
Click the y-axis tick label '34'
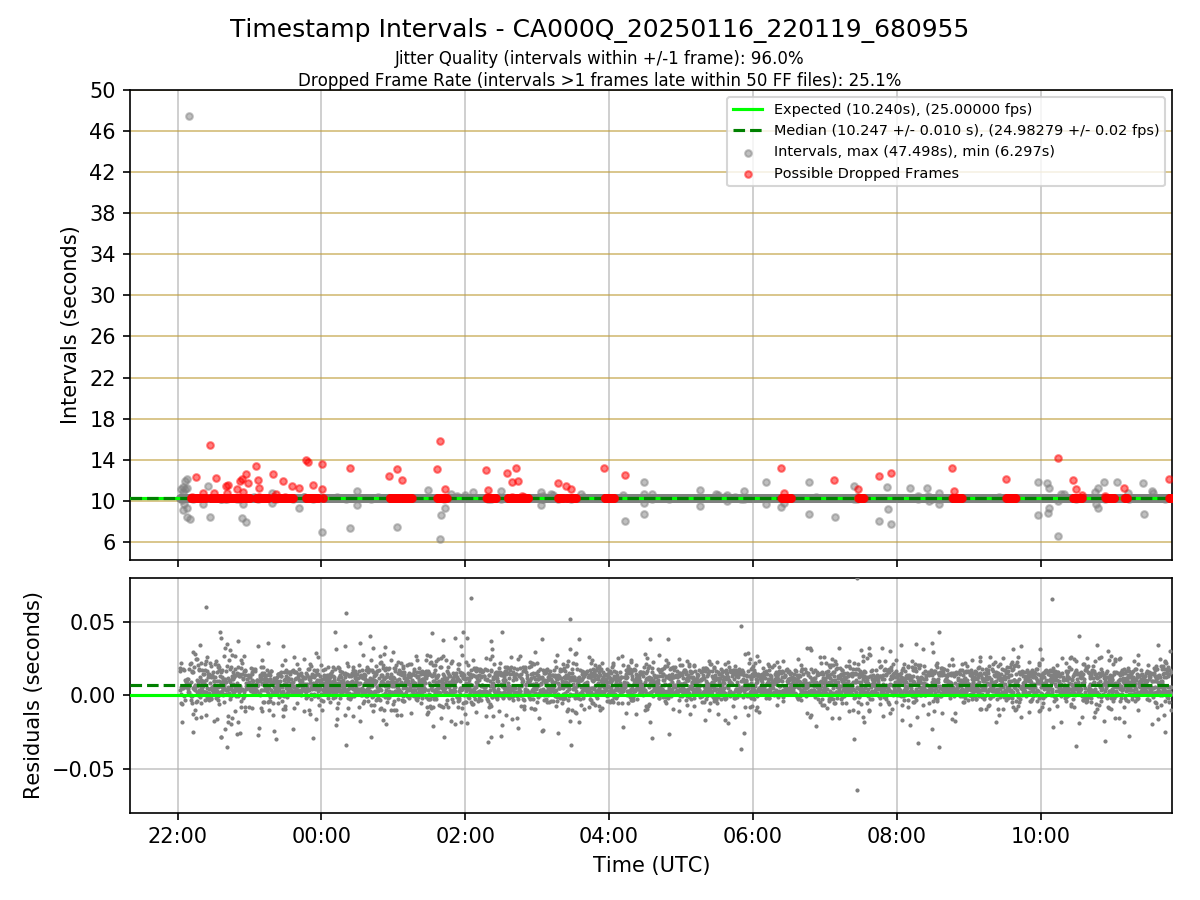[x=104, y=255]
